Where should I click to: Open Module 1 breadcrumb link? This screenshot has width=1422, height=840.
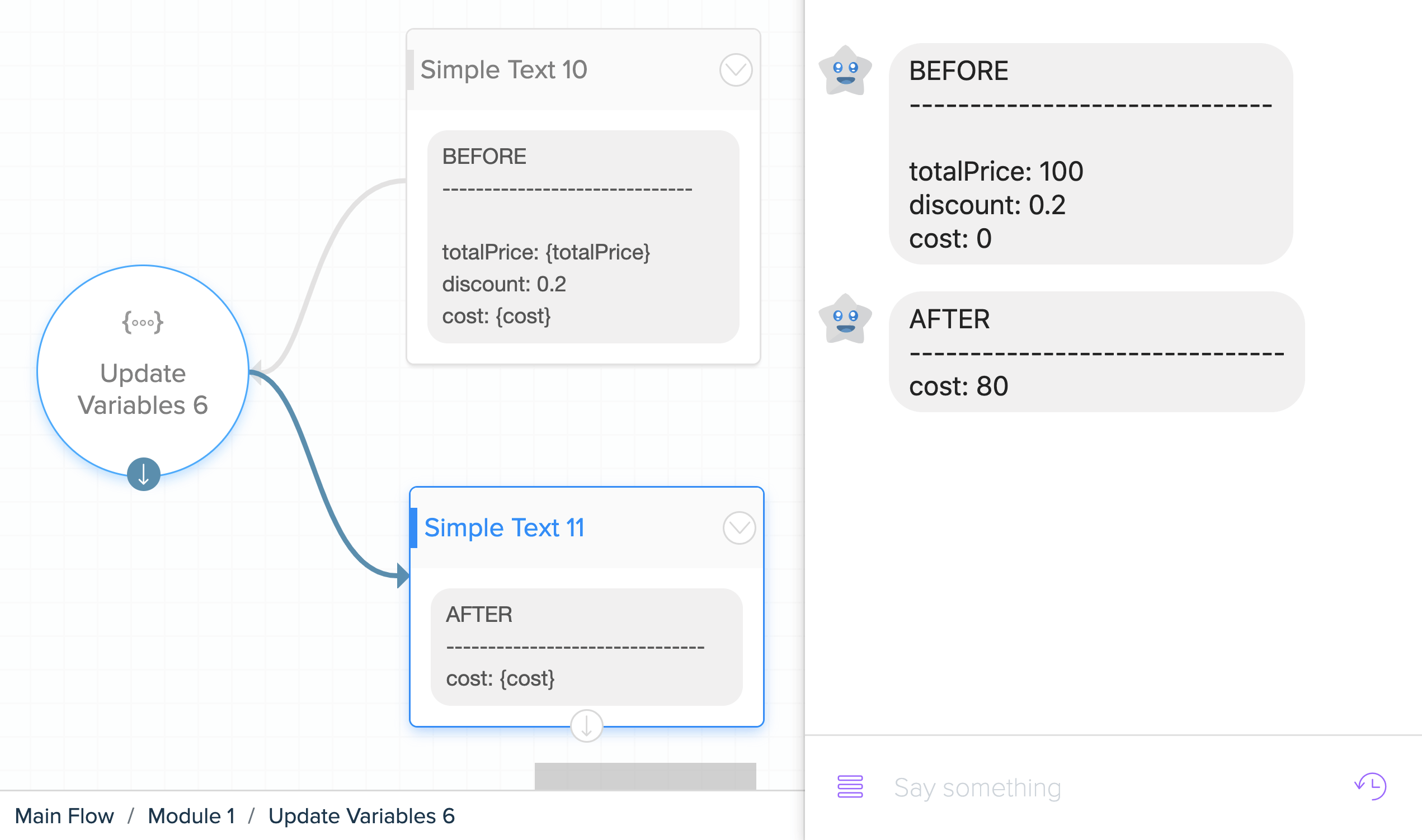pyautogui.click(x=191, y=815)
